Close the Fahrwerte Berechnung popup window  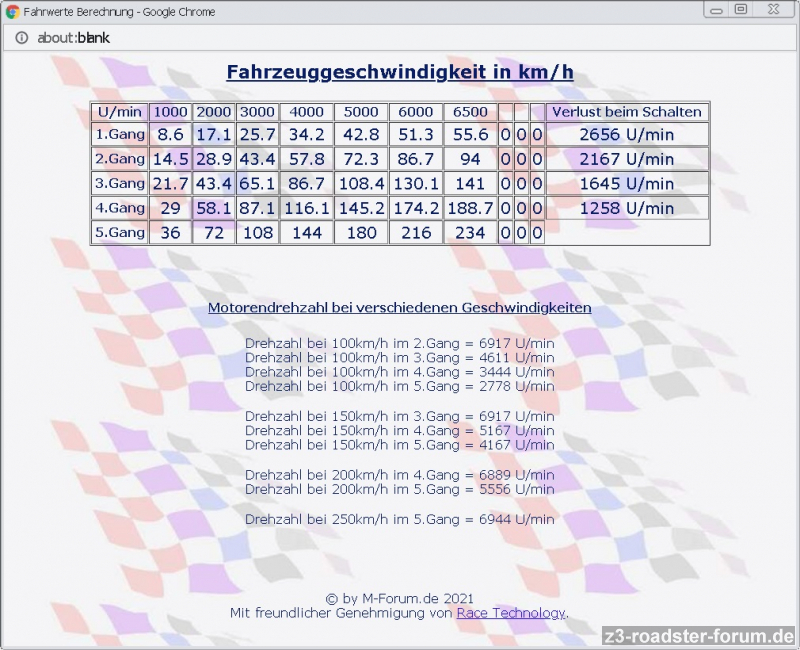775,9
